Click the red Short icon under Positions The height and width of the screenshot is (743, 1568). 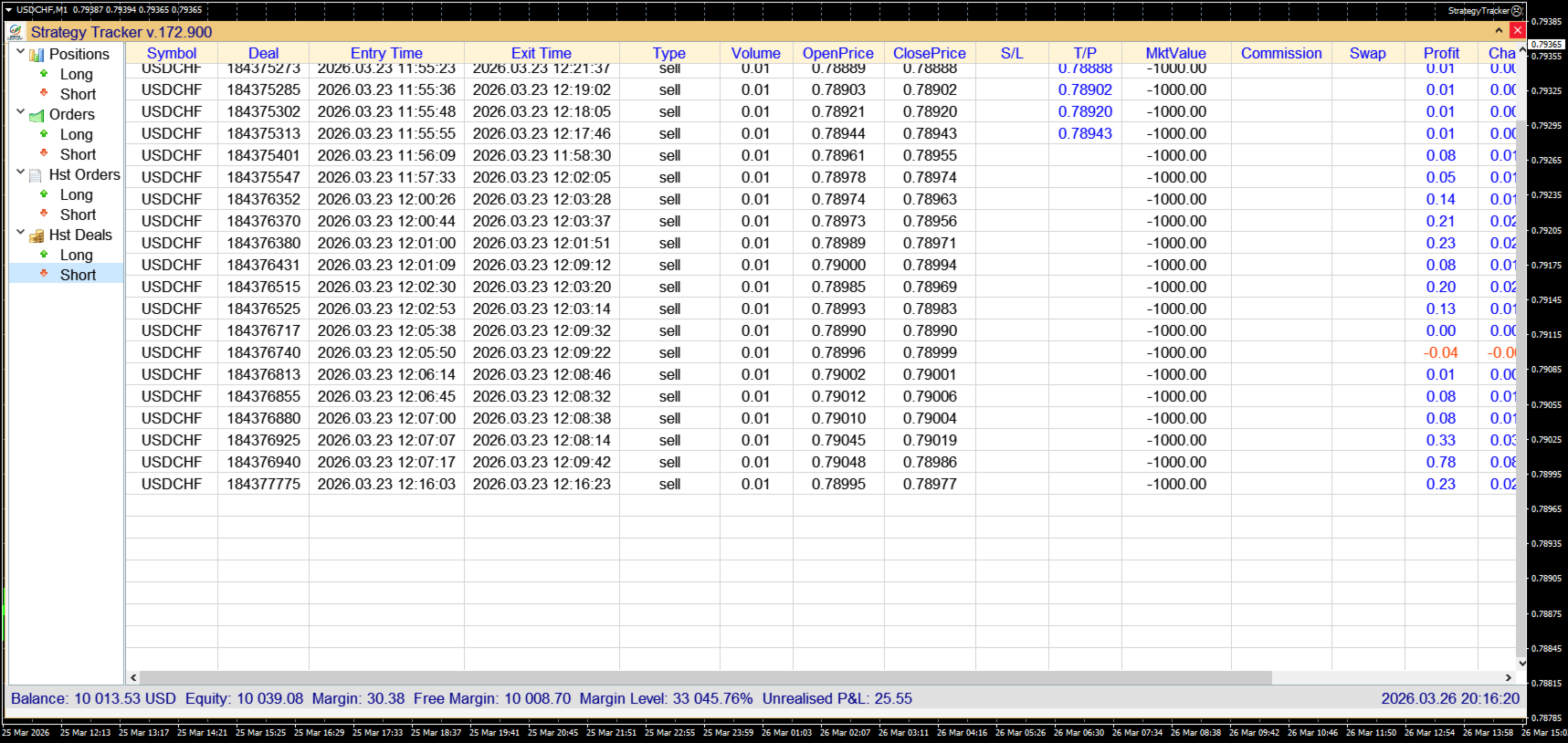coord(44,93)
